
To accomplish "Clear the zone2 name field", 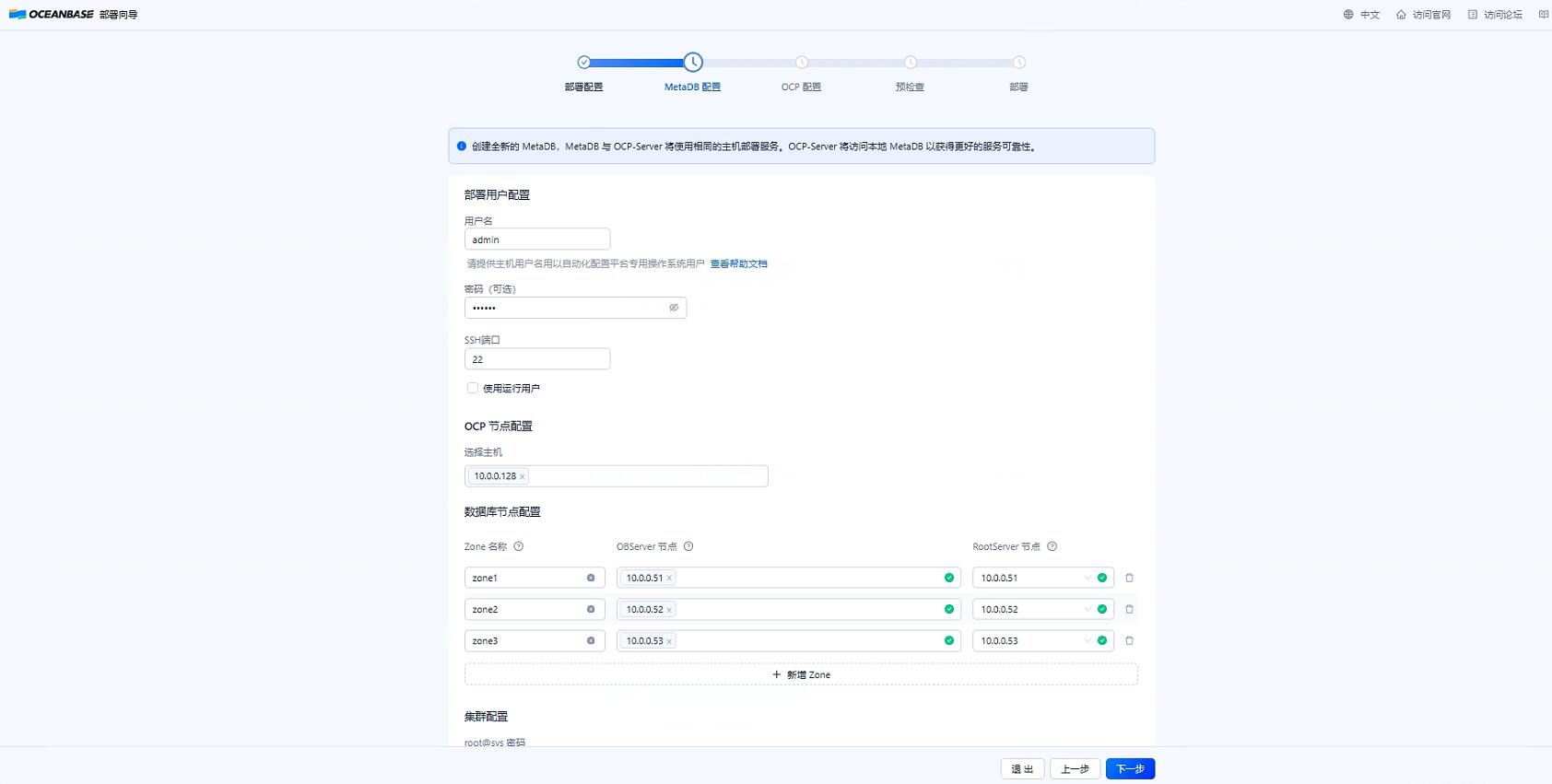I will pos(591,609).
